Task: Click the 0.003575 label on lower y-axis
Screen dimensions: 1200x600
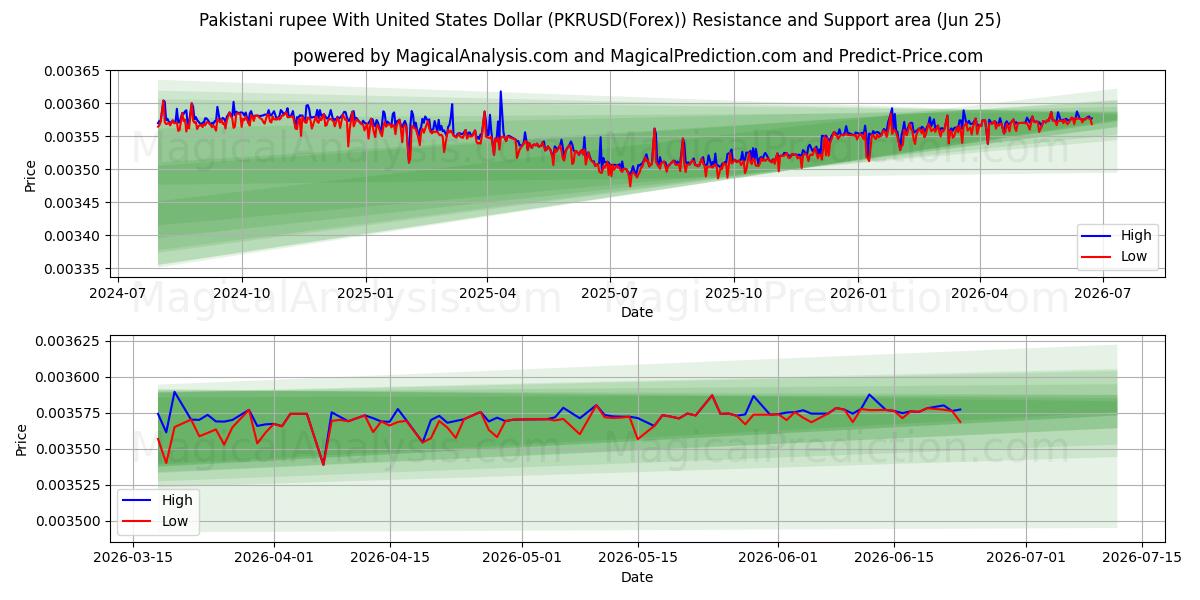Action: point(68,413)
